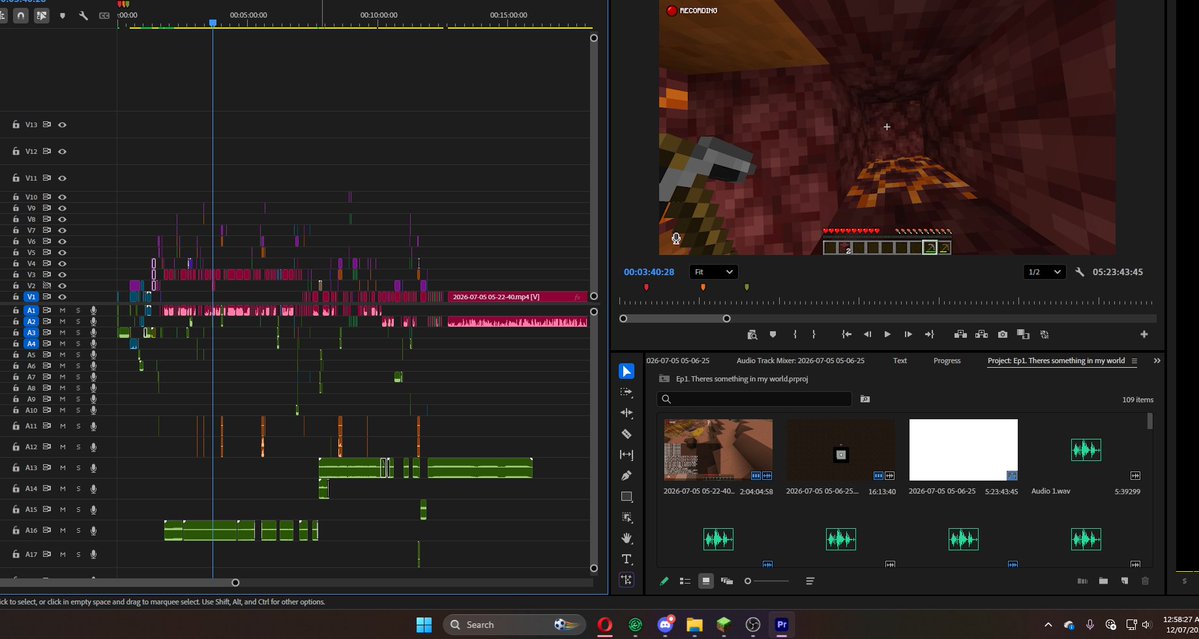Screen dimensions: 1199x639
Task: Select the Ripple Edit tool
Action: pos(626,413)
